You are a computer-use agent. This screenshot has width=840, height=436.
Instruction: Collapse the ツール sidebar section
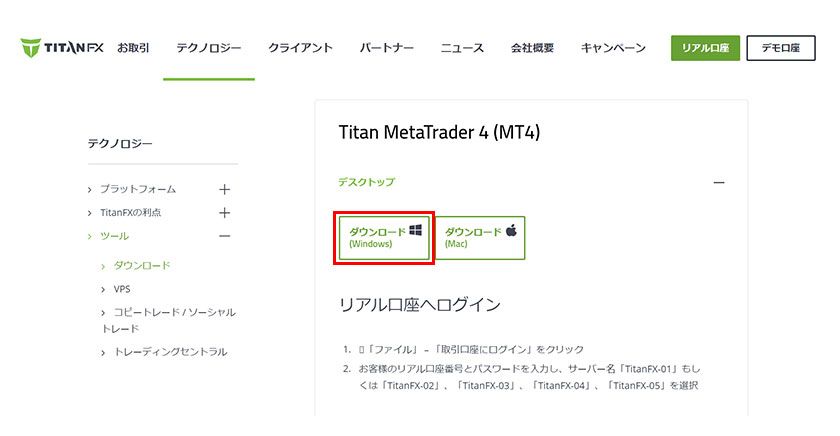point(225,236)
